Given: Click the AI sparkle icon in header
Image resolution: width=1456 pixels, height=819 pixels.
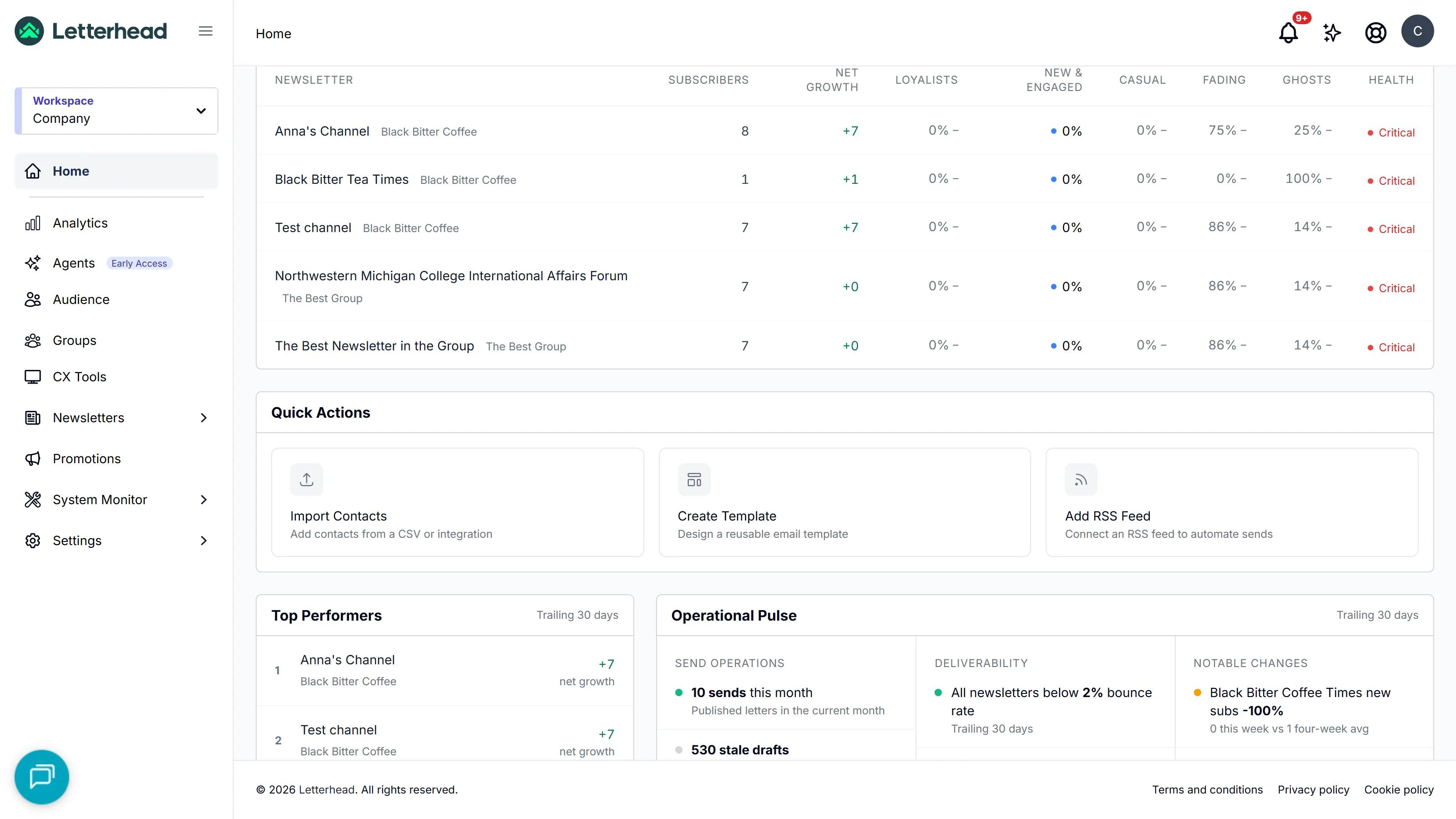Looking at the screenshot, I should (1332, 33).
